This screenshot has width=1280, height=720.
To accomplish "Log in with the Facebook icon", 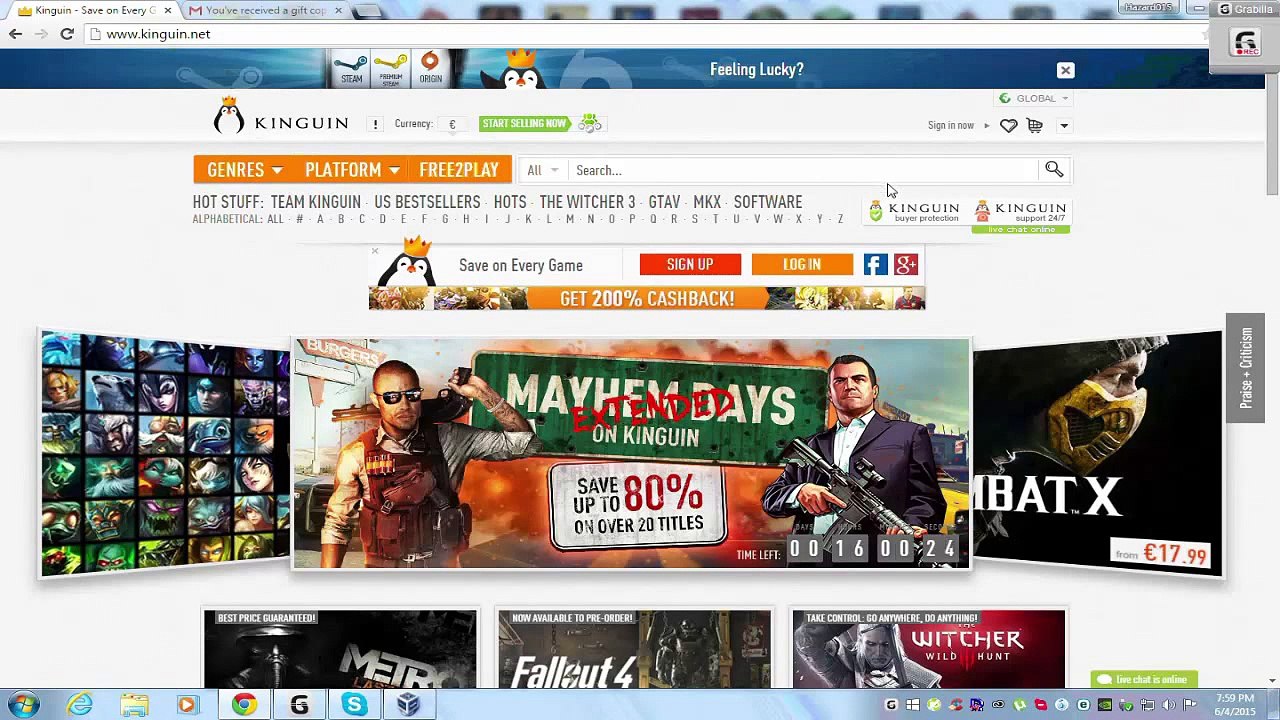I will pyautogui.click(x=875, y=264).
